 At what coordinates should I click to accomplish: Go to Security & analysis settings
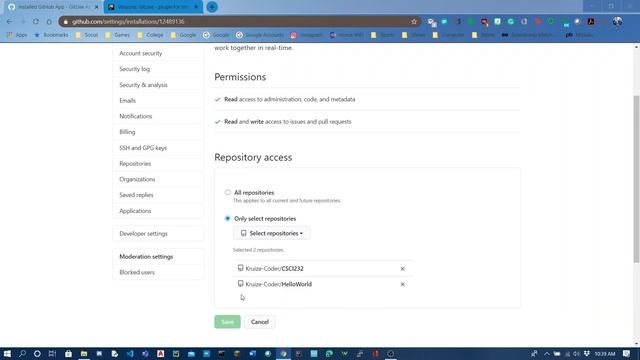pos(143,85)
